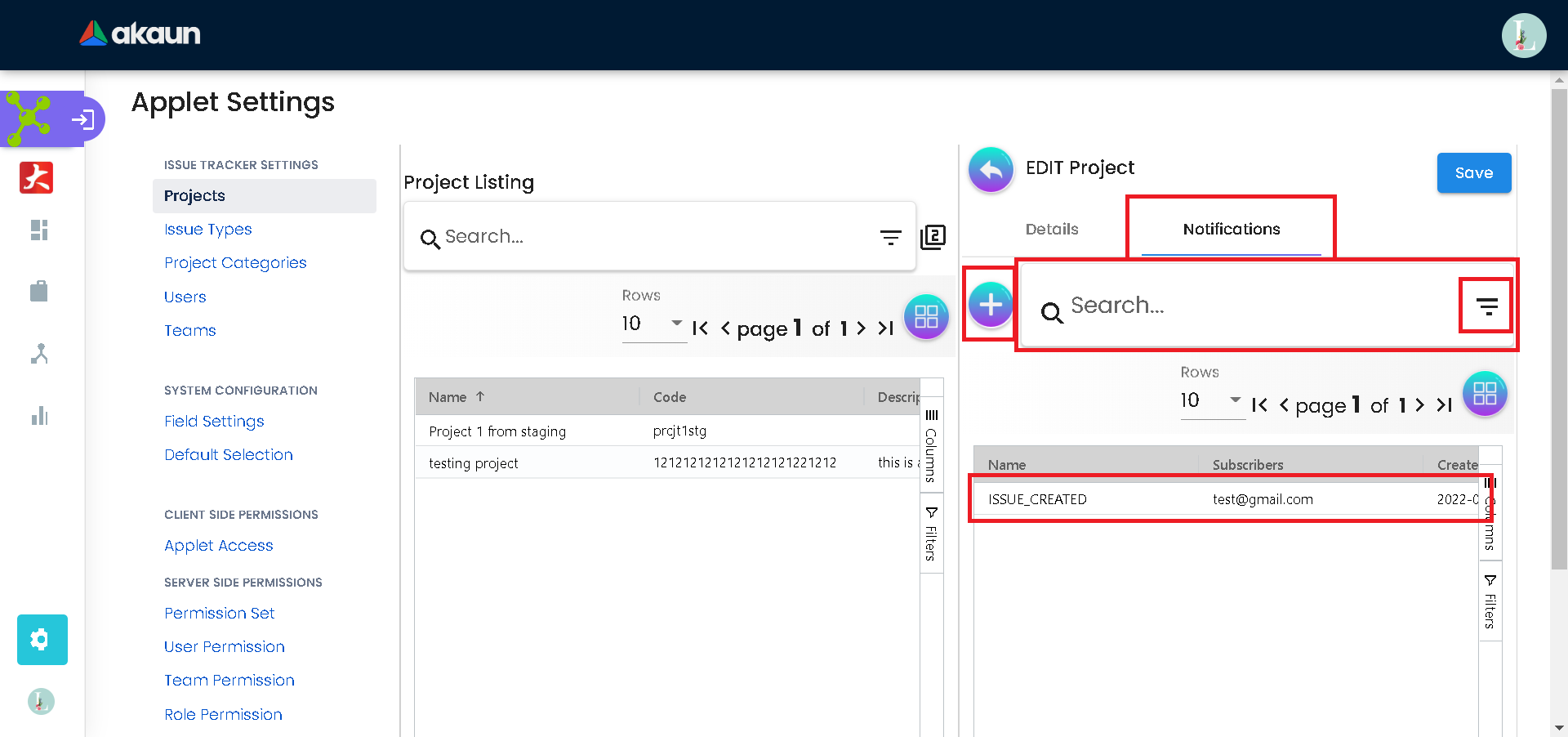Open Permission Set

point(220,614)
